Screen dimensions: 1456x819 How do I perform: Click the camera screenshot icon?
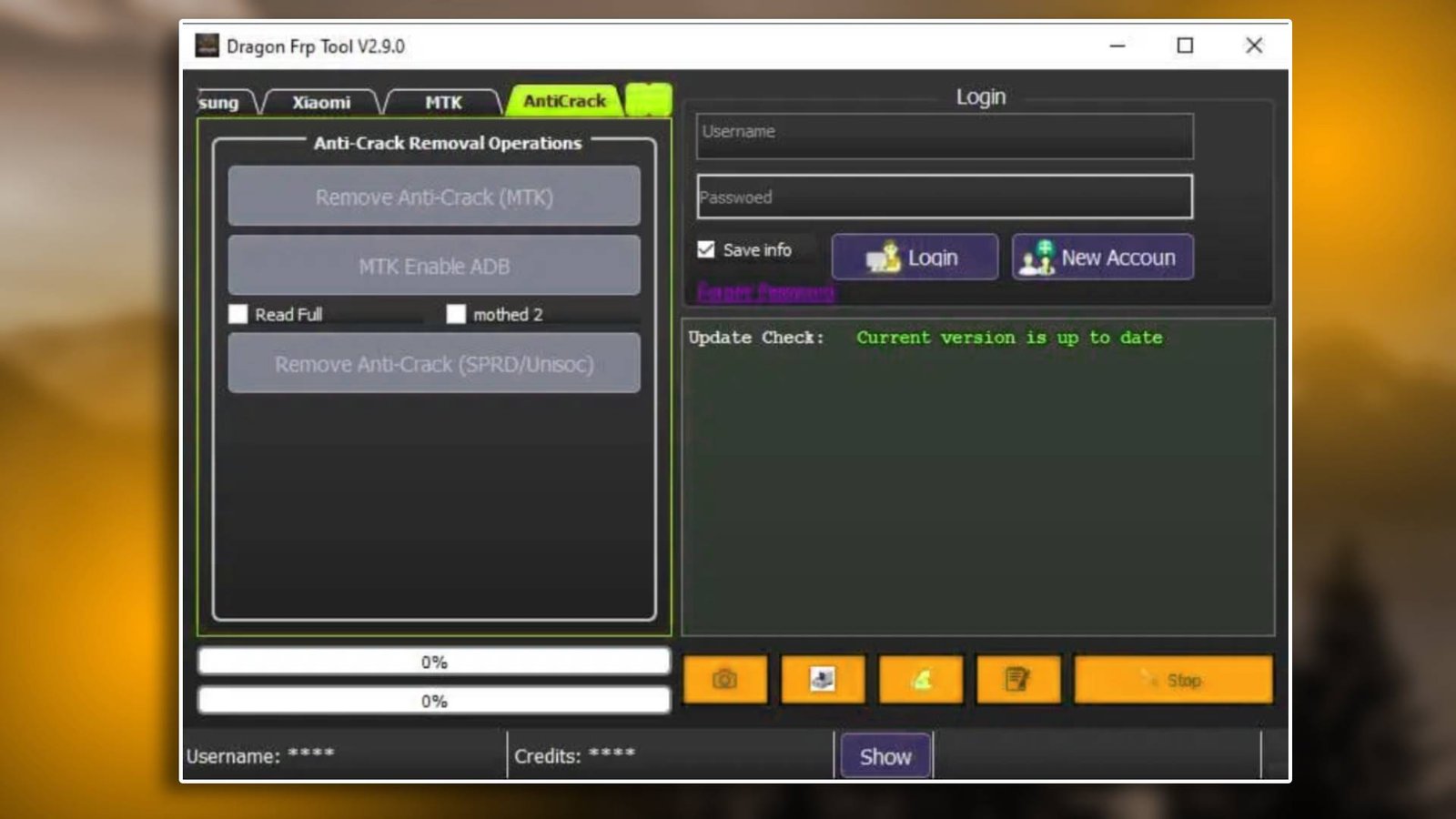(723, 678)
